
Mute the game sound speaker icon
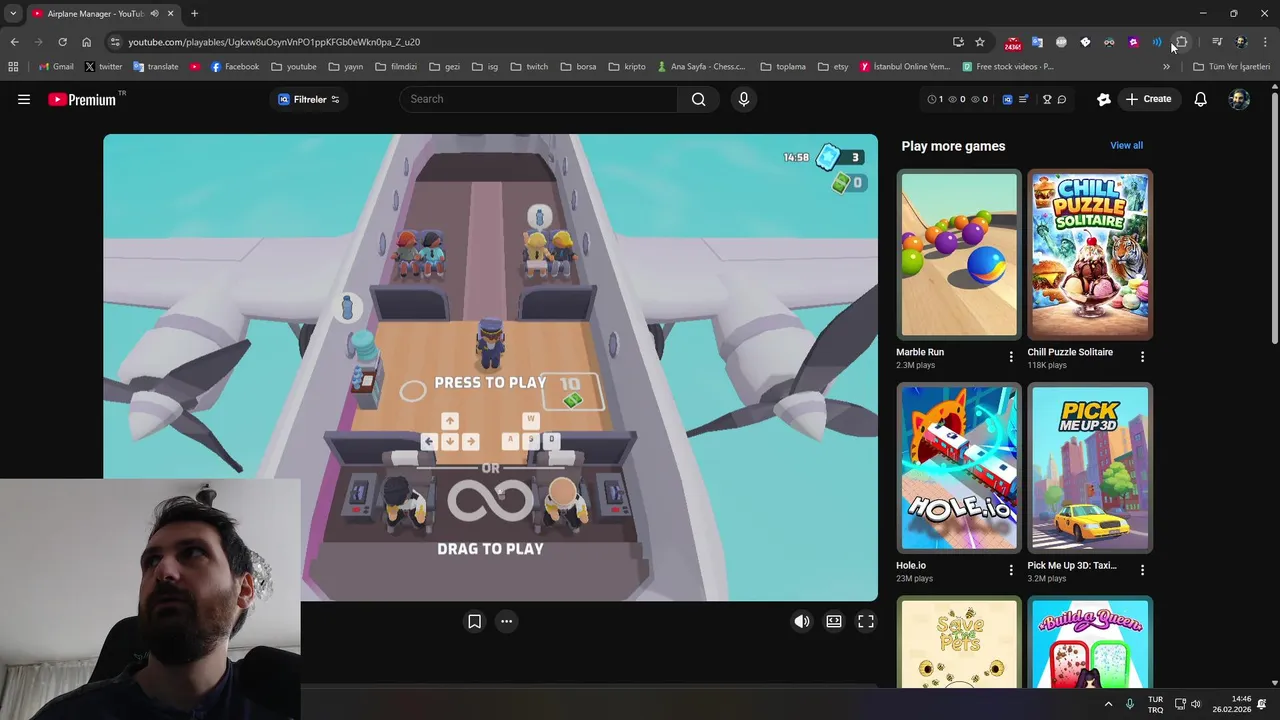point(802,621)
